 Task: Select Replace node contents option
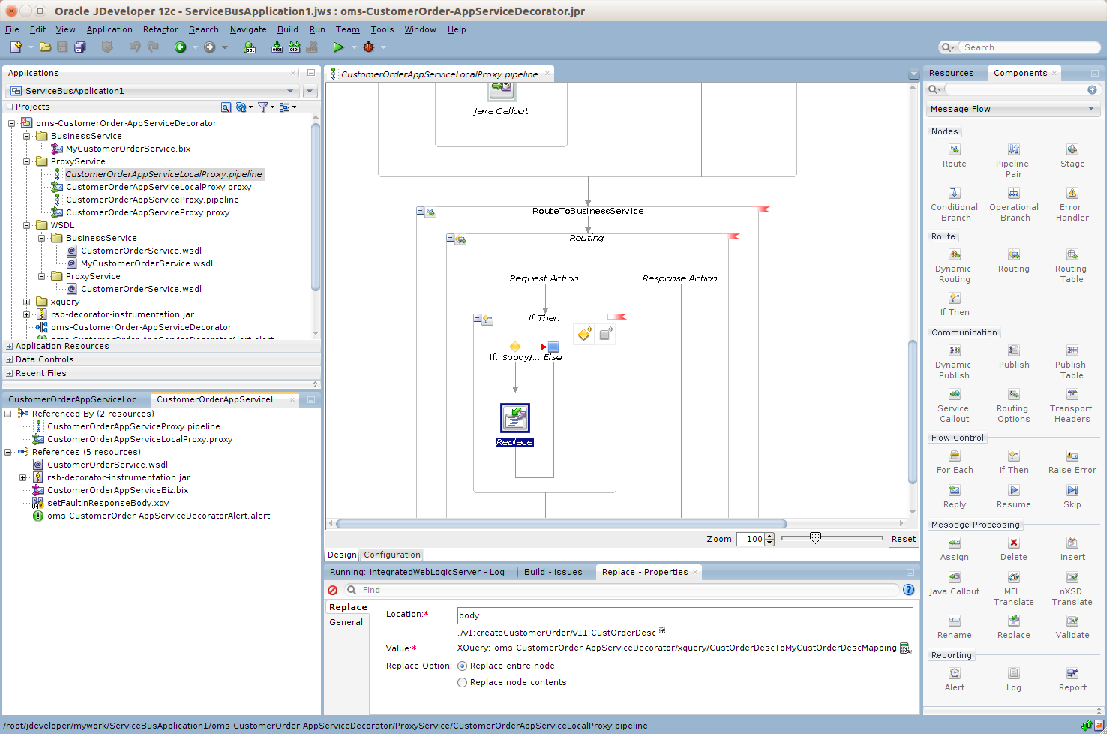(x=462, y=682)
